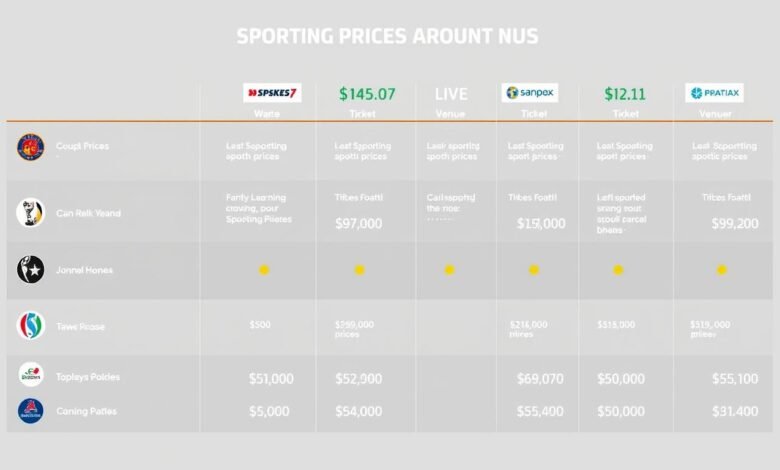Click the Can Relk Yeand row logo
The width and height of the screenshot is (780, 470).
[30, 213]
